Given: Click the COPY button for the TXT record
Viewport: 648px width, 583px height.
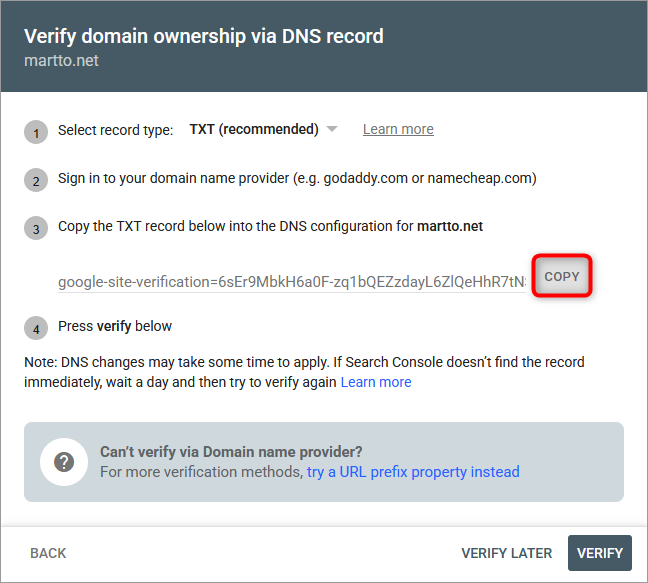Looking at the screenshot, I should coord(562,276).
